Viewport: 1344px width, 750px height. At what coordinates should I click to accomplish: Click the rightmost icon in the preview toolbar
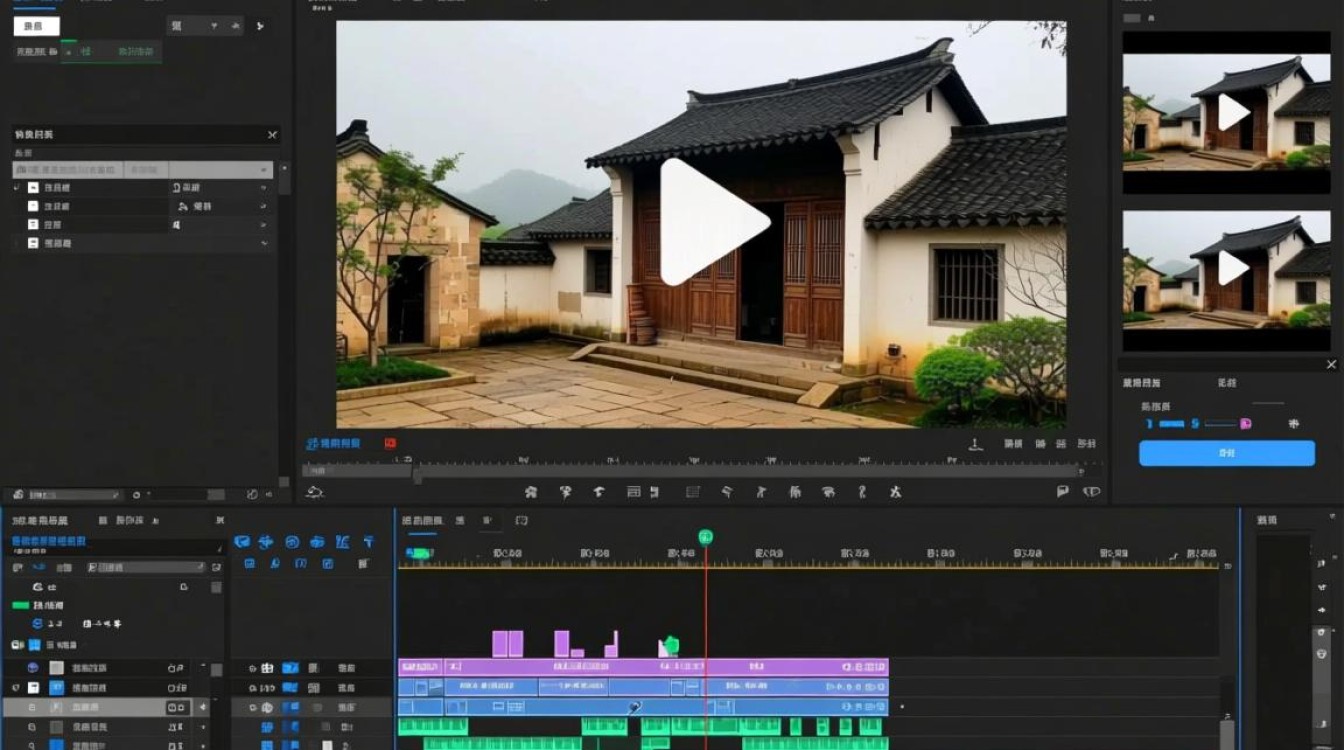(x=1091, y=492)
